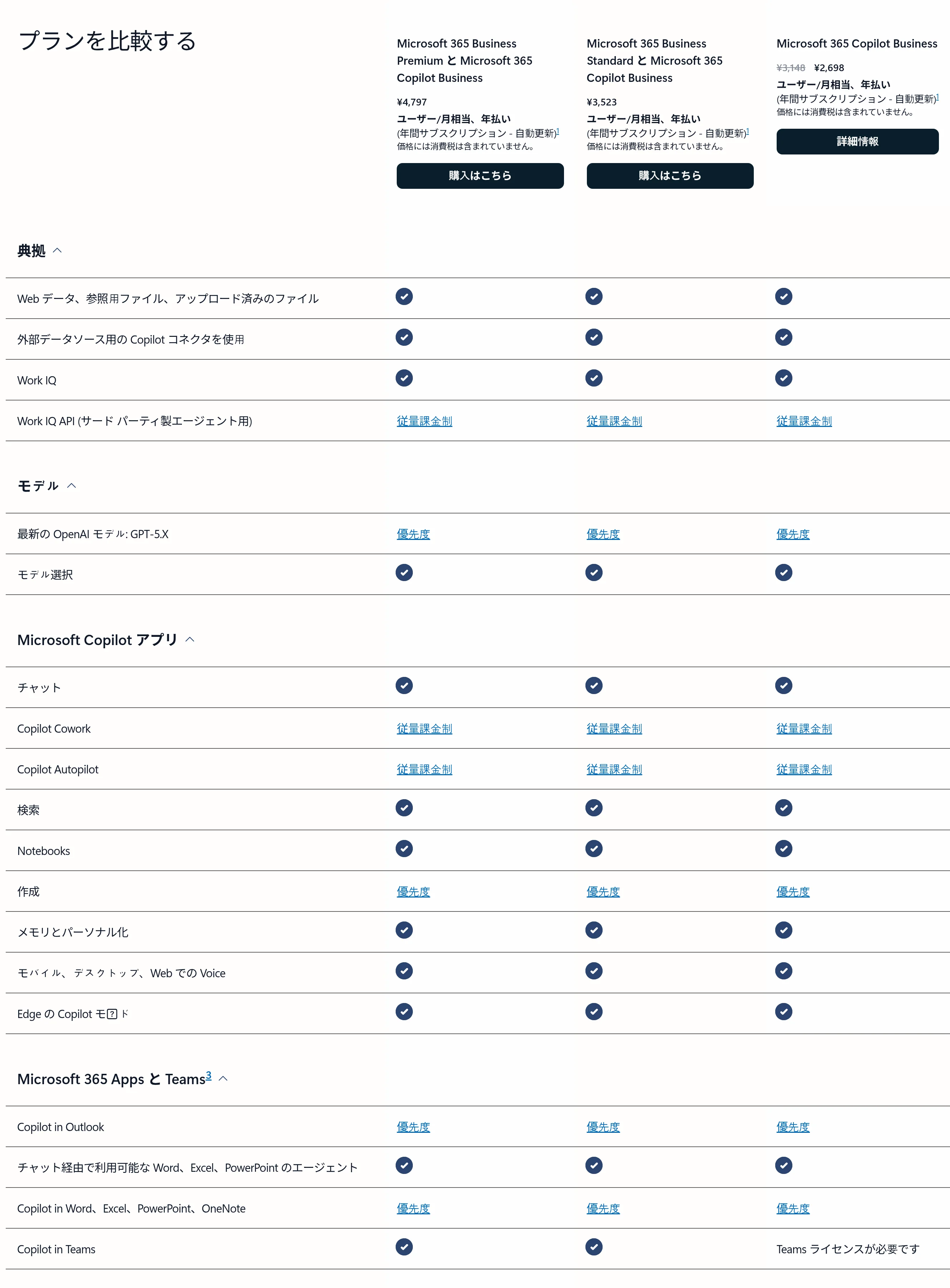Open footnote 1 in Business Premium pricing
Viewport: 950px width, 1288px height.
(558, 131)
